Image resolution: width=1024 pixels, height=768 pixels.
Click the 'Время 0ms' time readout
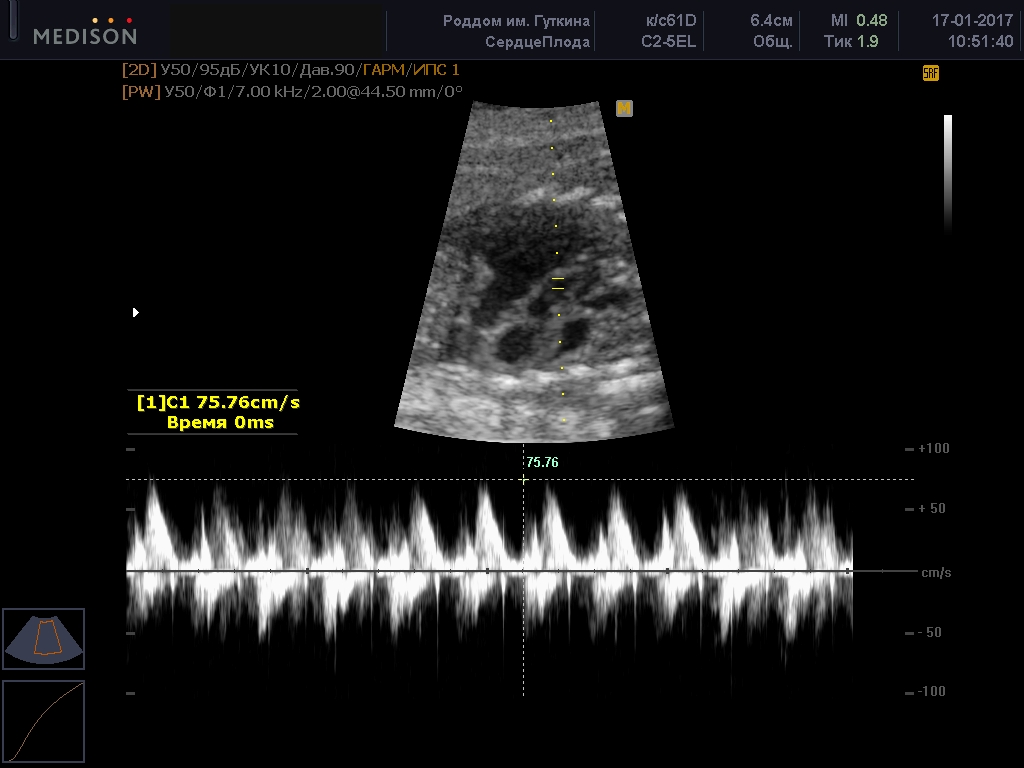(x=220, y=423)
